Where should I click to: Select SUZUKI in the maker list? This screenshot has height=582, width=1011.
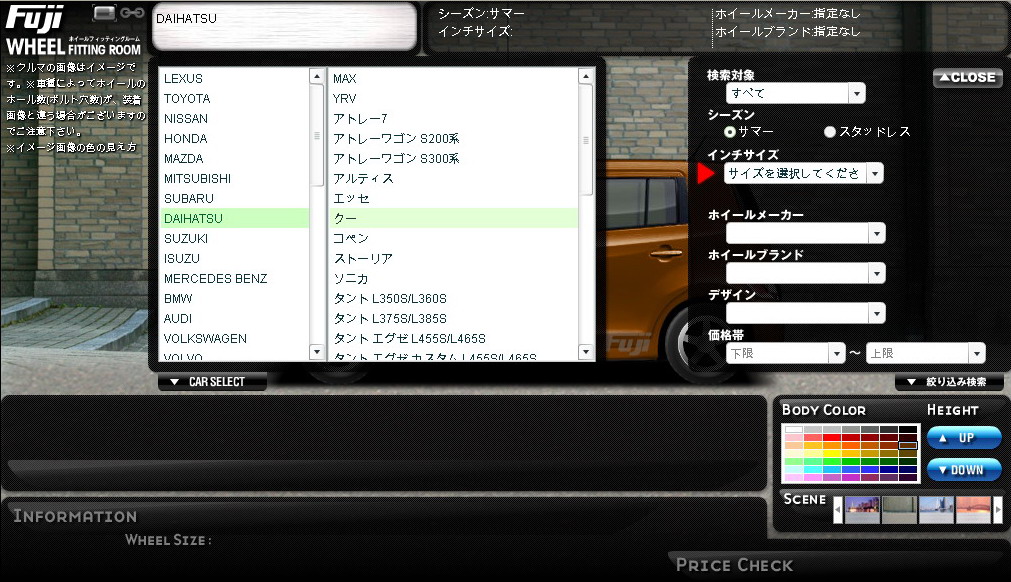click(235, 238)
